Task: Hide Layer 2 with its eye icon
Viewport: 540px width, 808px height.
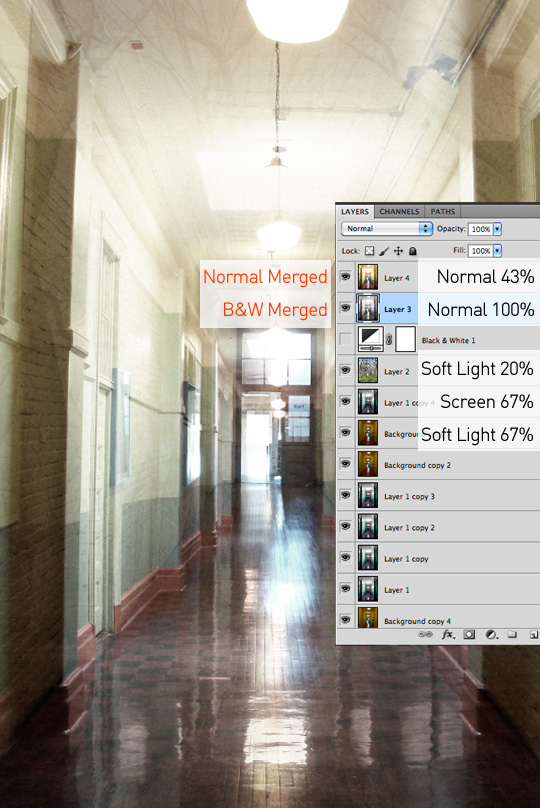Action: (x=345, y=370)
